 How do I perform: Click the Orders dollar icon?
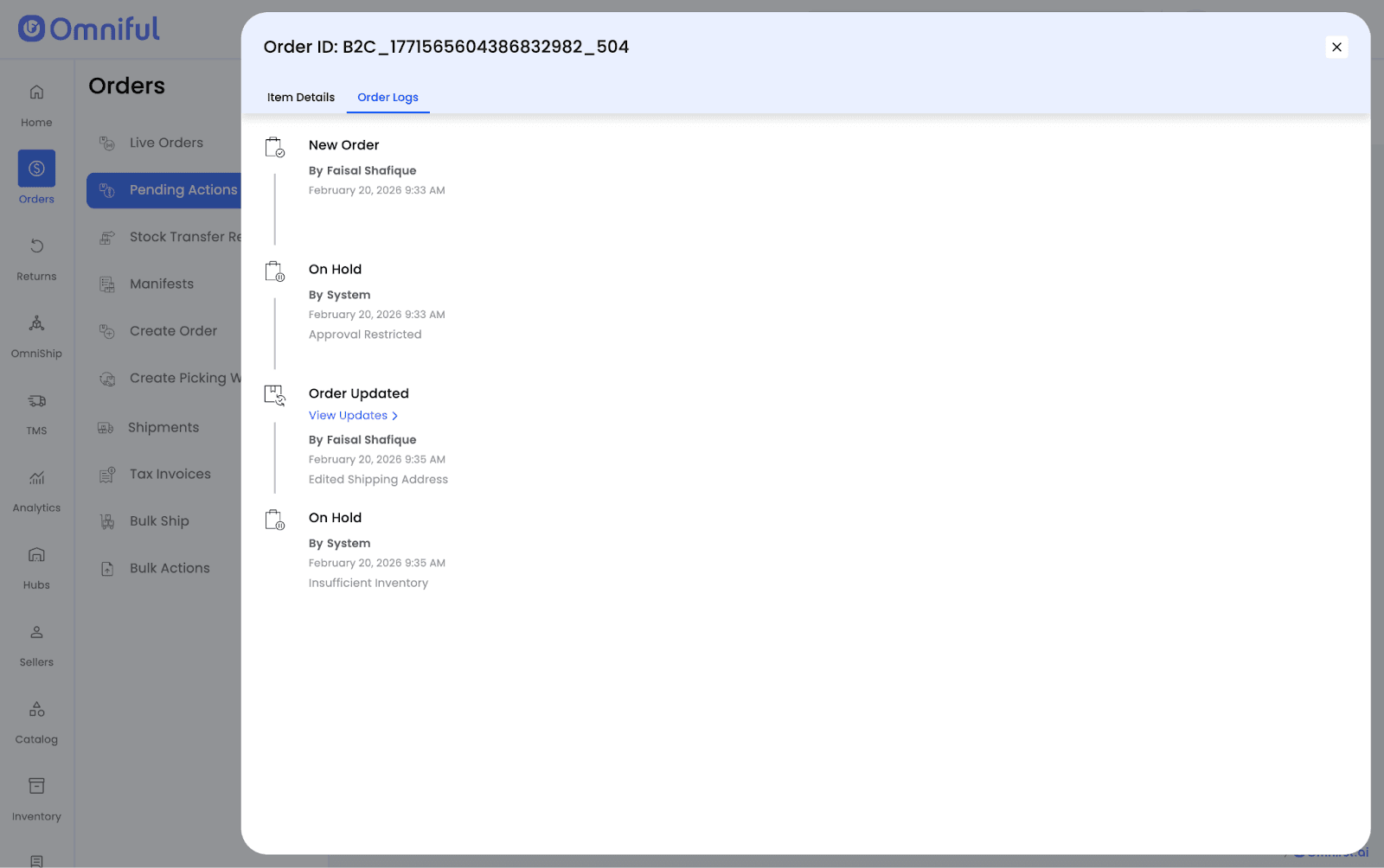tap(36, 169)
